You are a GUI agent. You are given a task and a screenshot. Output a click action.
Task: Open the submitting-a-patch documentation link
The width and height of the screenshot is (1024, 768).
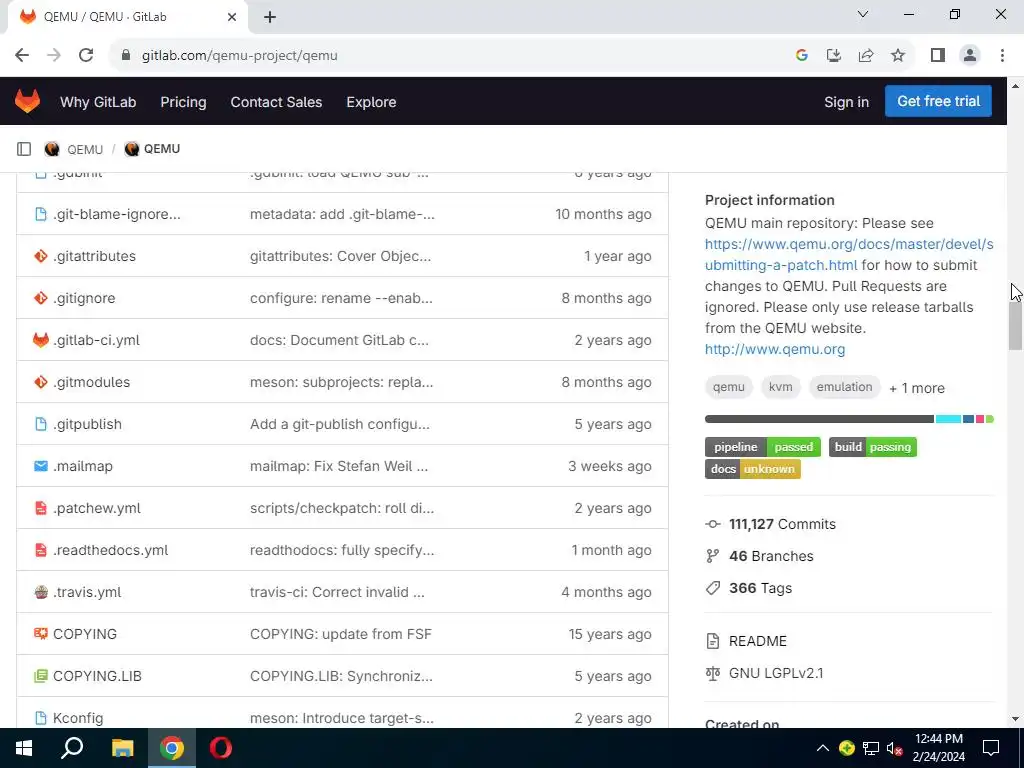click(849, 255)
